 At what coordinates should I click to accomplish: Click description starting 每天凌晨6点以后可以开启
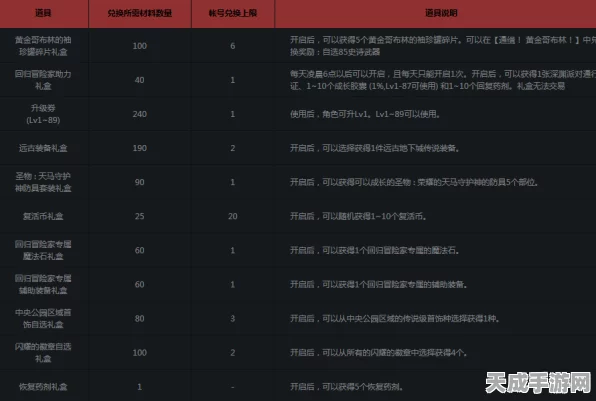point(443,80)
